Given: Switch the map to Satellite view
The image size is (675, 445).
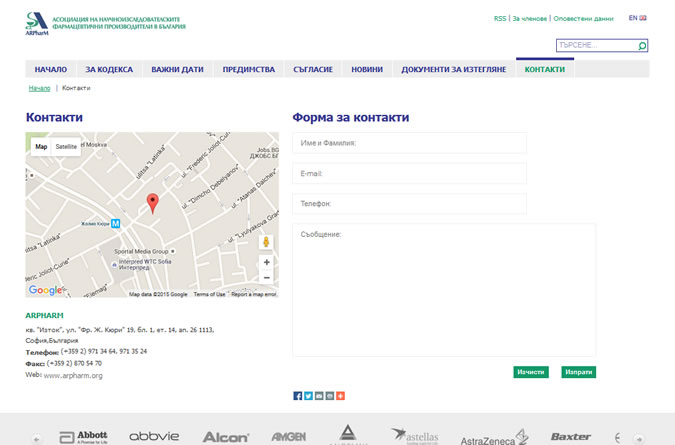Looking at the screenshot, I should [x=66, y=147].
